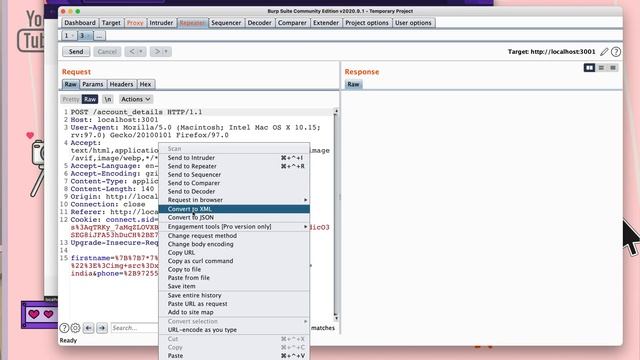Viewport: 640px width, 360px height.
Task: Add new Repeater tab with ... button
Action: pos(99,36)
